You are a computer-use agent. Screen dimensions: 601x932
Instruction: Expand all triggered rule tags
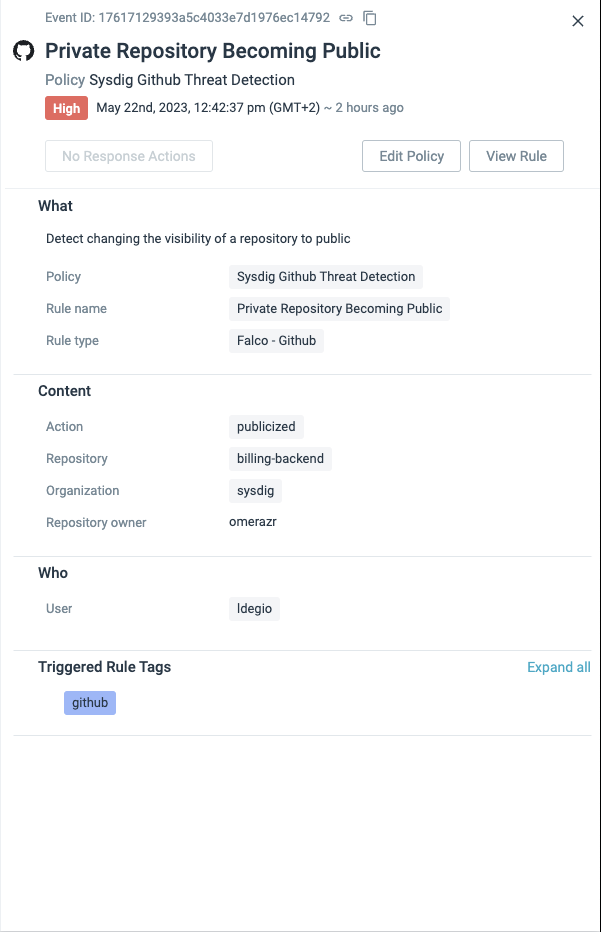point(558,666)
